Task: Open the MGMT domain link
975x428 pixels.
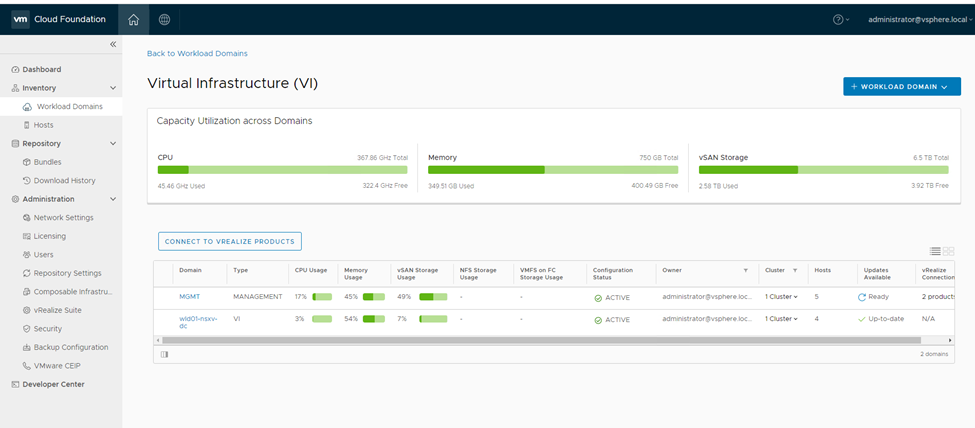Action: (190, 297)
